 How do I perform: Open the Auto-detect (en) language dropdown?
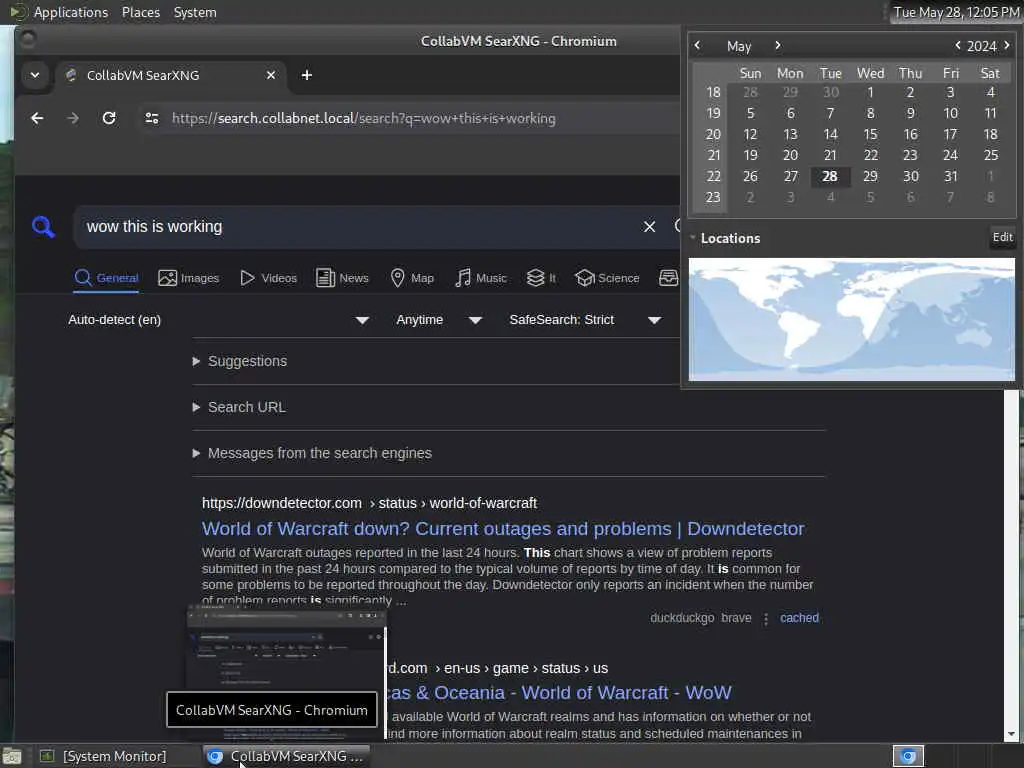tap(219, 320)
